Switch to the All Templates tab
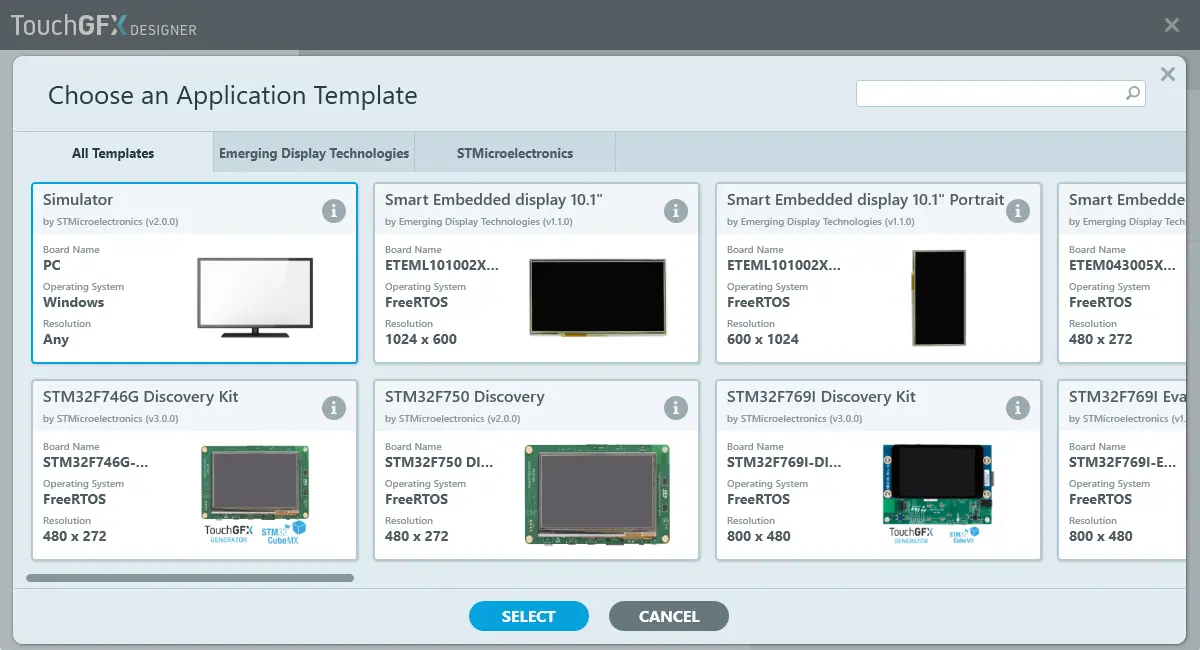 click(113, 153)
